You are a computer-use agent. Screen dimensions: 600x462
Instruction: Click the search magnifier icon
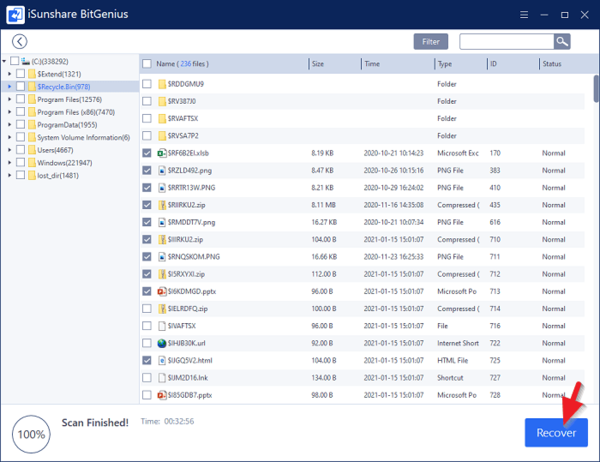click(x=562, y=41)
